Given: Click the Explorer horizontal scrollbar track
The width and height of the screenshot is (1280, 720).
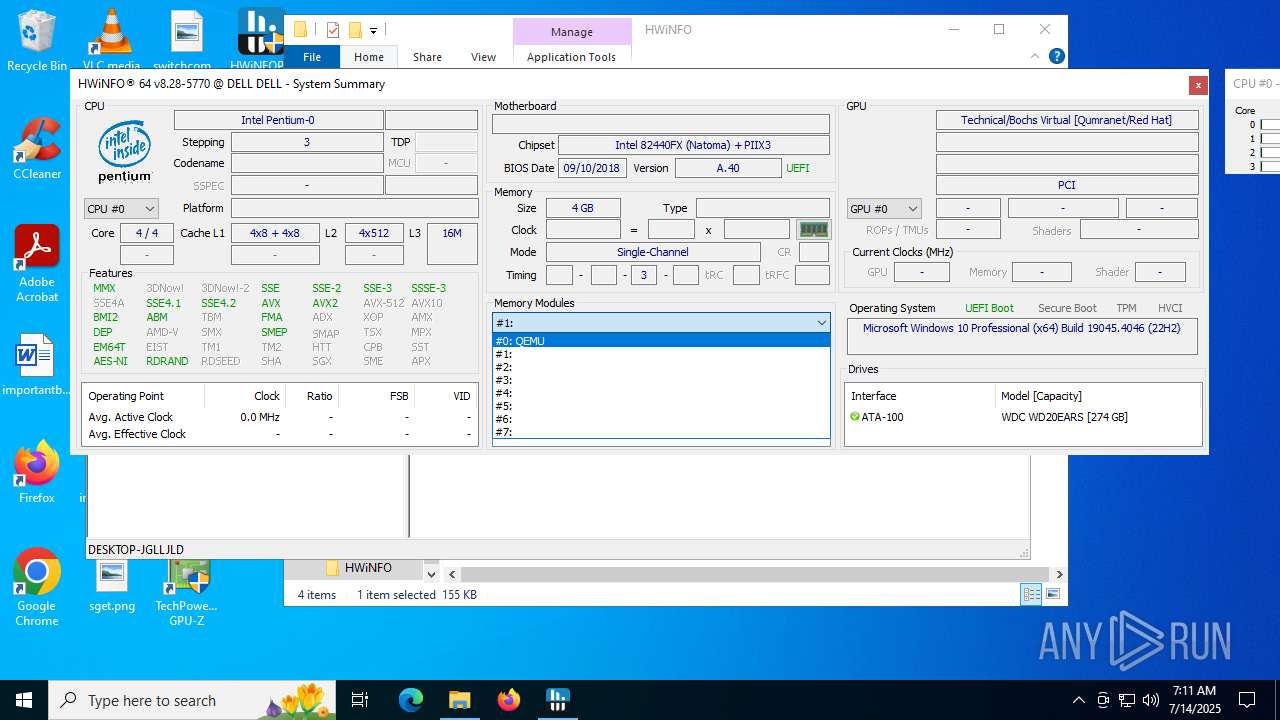Looking at the screenshot, I should pos(755,574).
